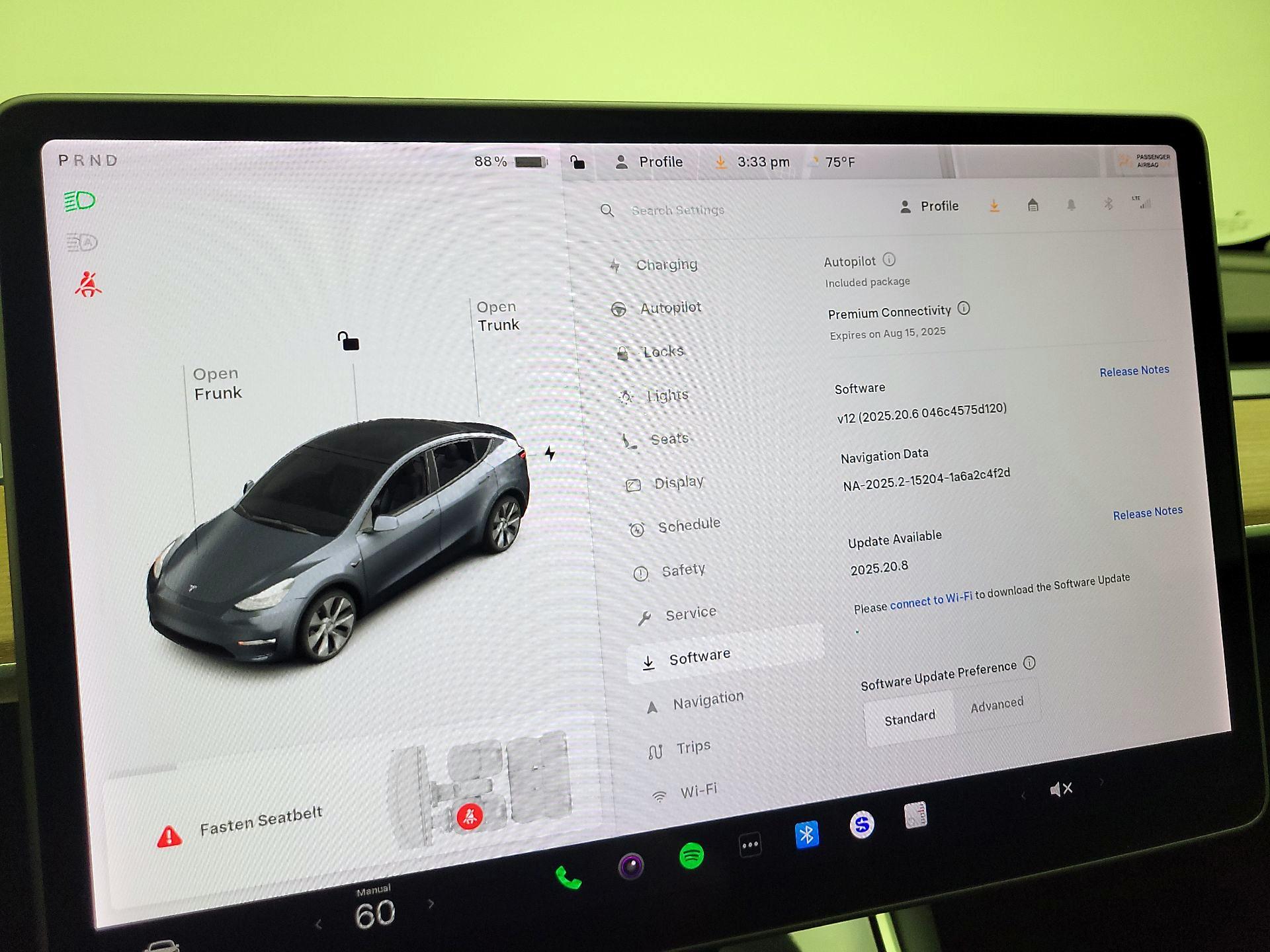Show Software Update Preference info icon
The height and width of the screenshot is (952, 1270).
click(x=1029, y=663)
